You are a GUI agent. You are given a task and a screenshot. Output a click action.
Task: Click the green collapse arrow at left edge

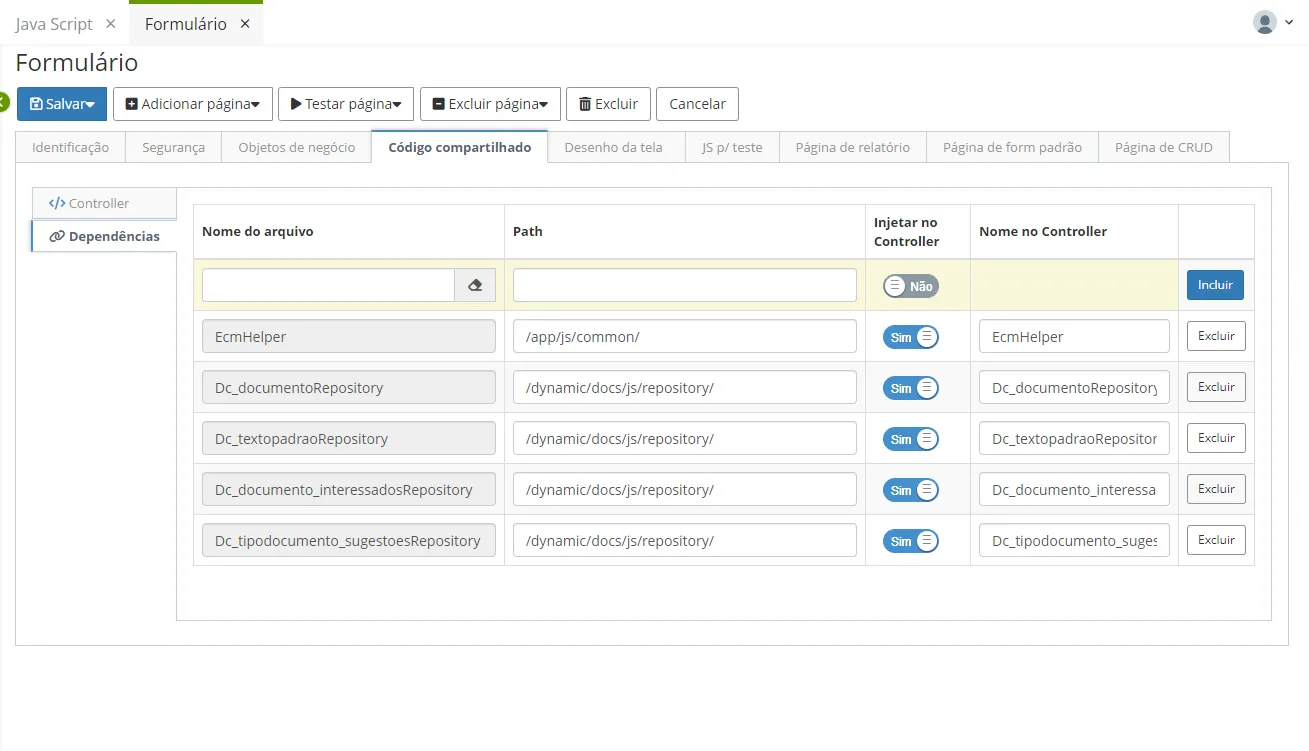(x=3, y=102)
